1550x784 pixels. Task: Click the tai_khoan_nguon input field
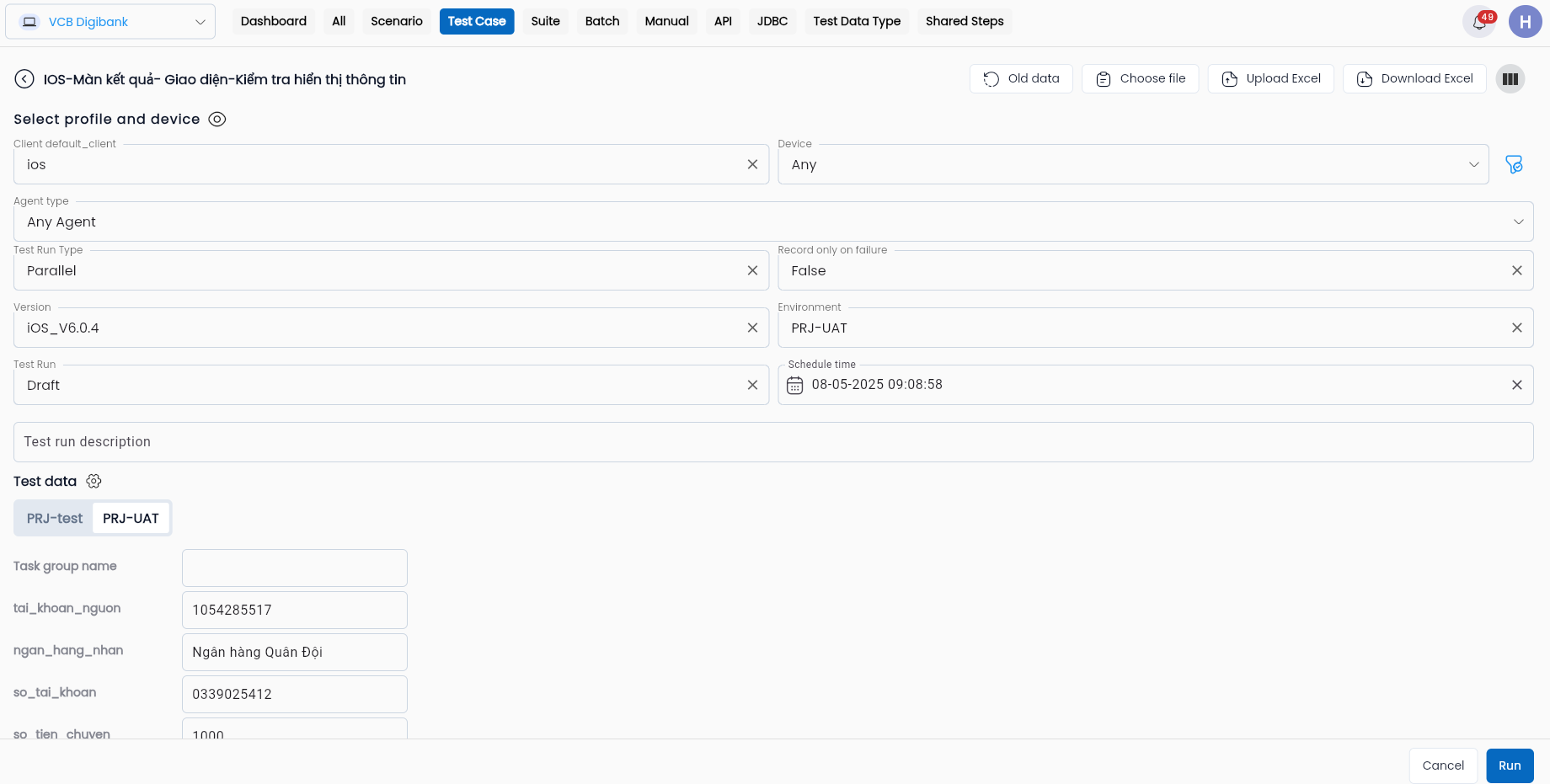coord(295,611)
